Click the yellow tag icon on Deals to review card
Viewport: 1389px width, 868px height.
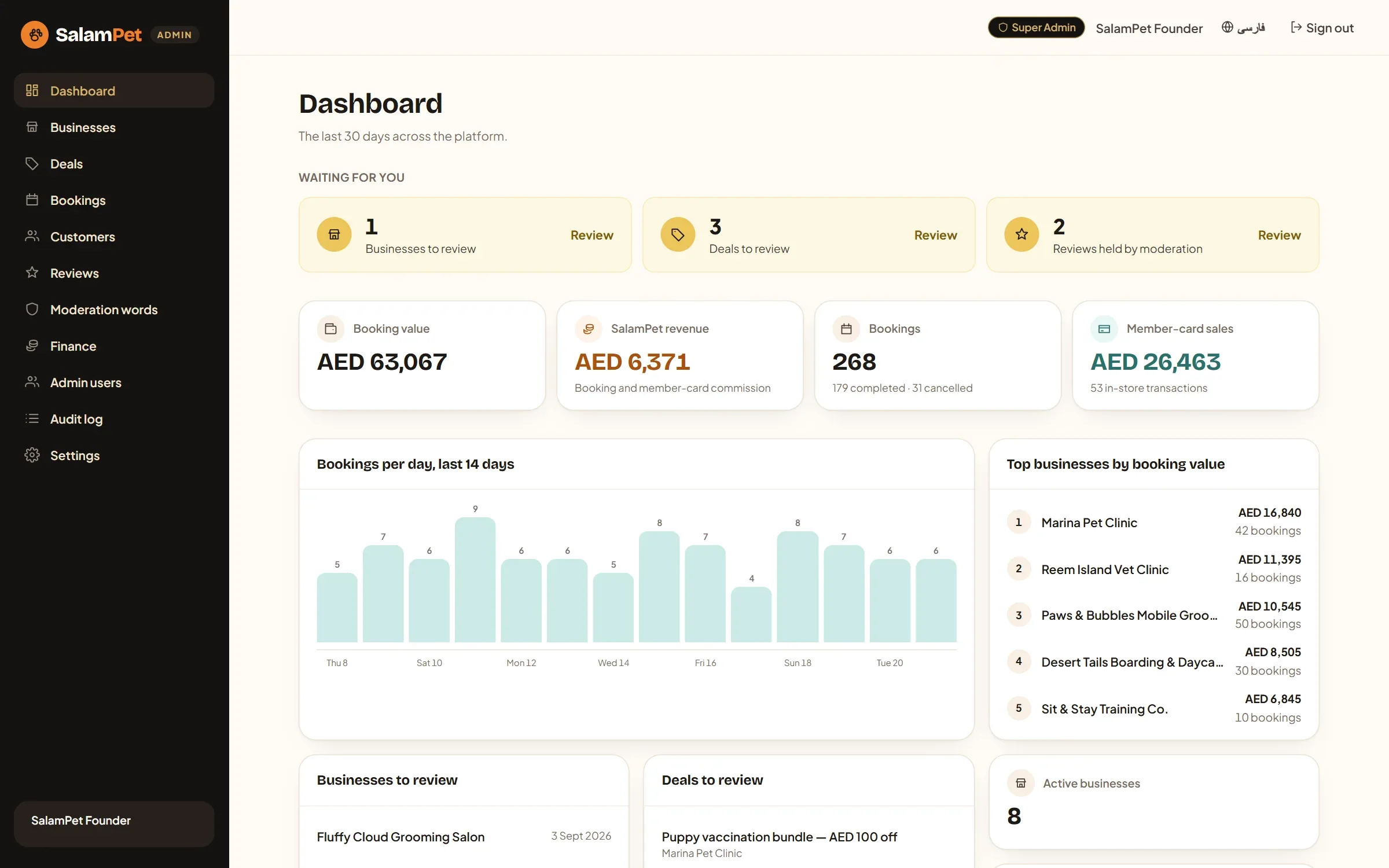[678, 234]
